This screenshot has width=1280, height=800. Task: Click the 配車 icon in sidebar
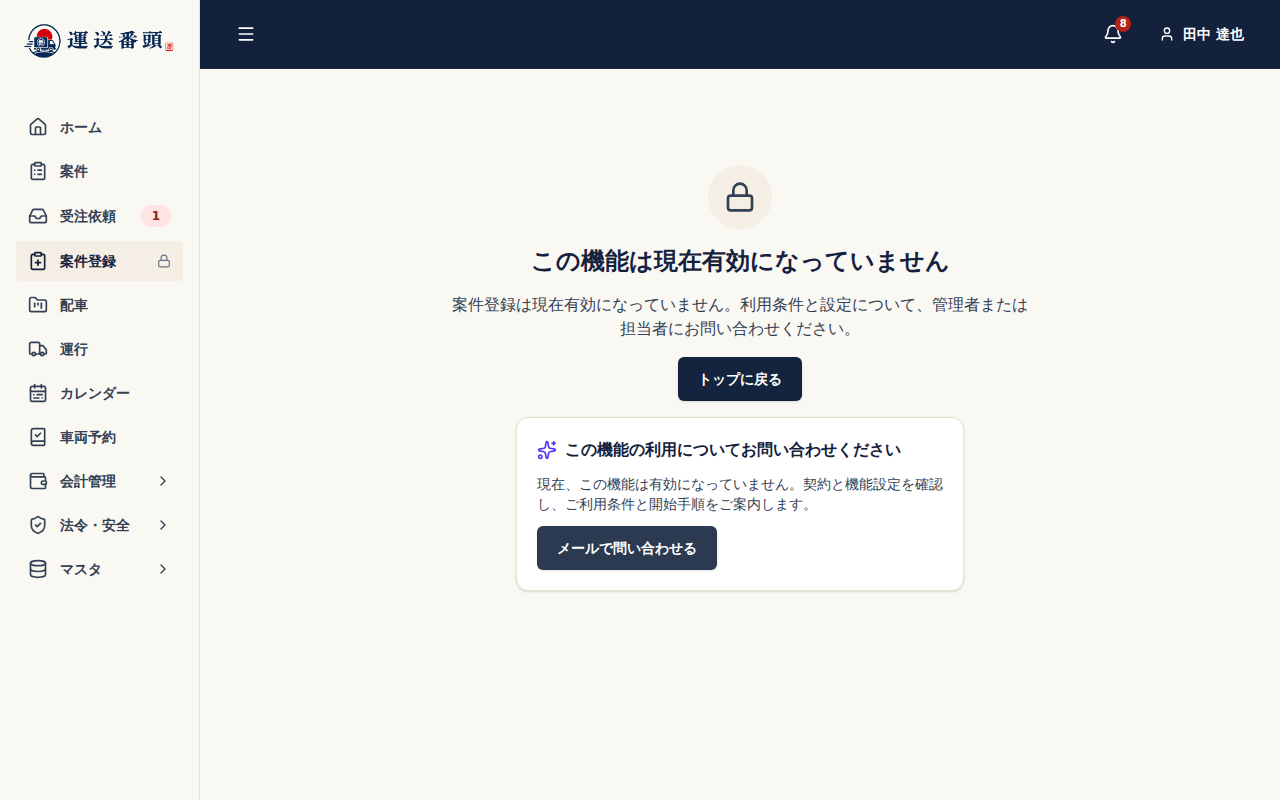click(38, 305)
